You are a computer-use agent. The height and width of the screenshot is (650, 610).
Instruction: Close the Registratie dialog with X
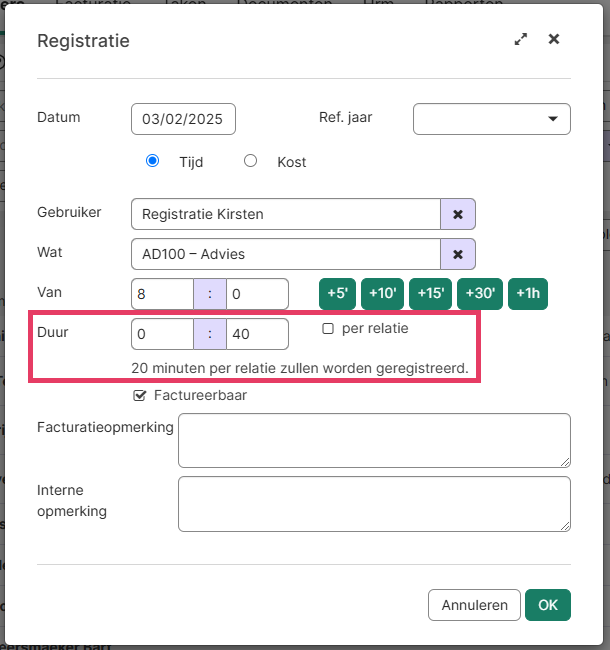554,40
